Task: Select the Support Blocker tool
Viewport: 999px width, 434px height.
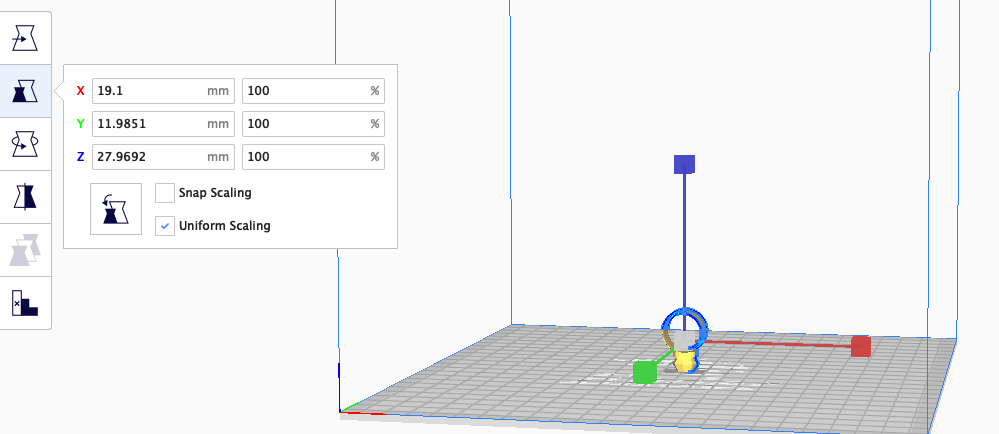Action: click(x=25, y=303)
